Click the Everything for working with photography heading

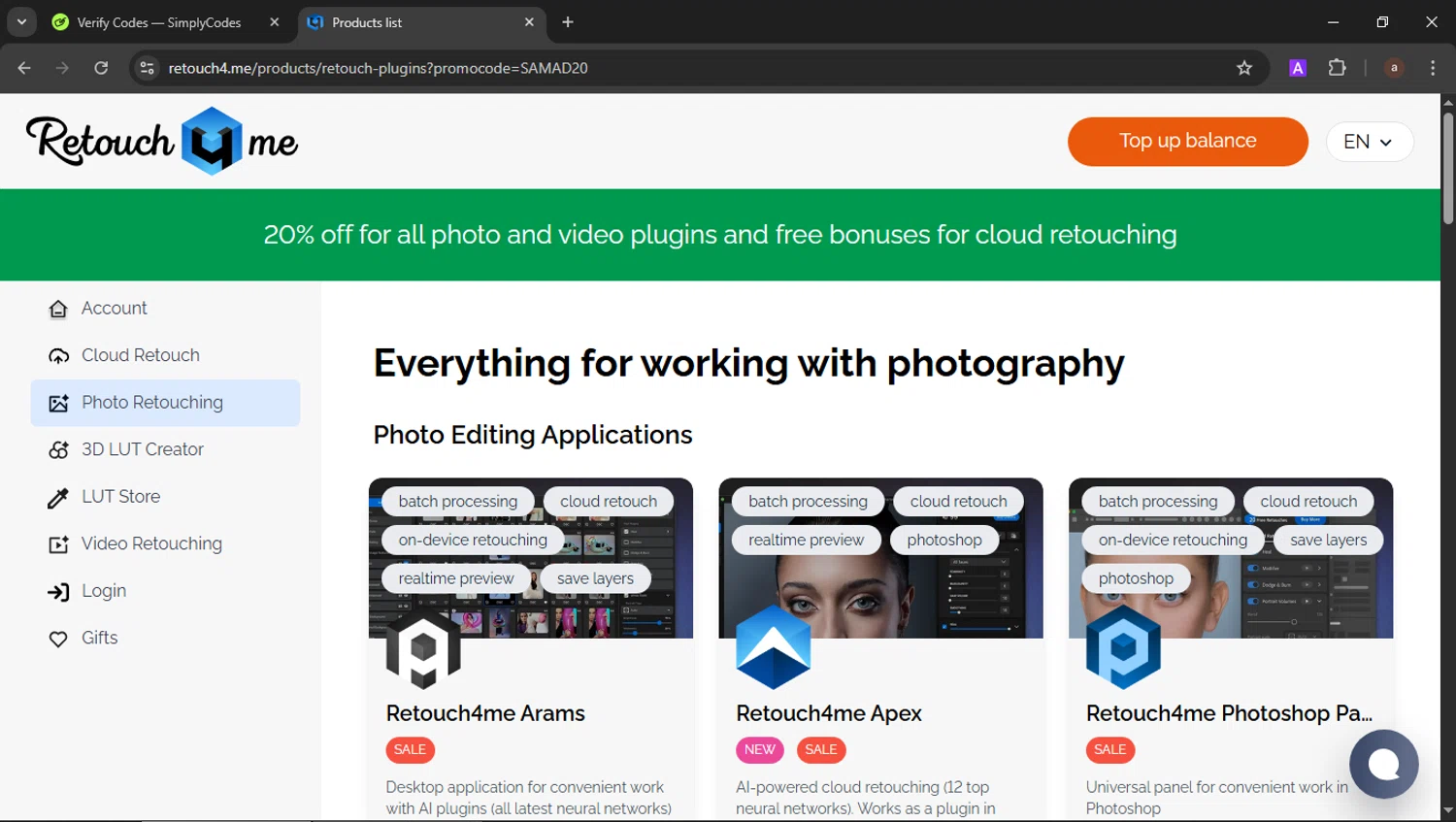748,364
